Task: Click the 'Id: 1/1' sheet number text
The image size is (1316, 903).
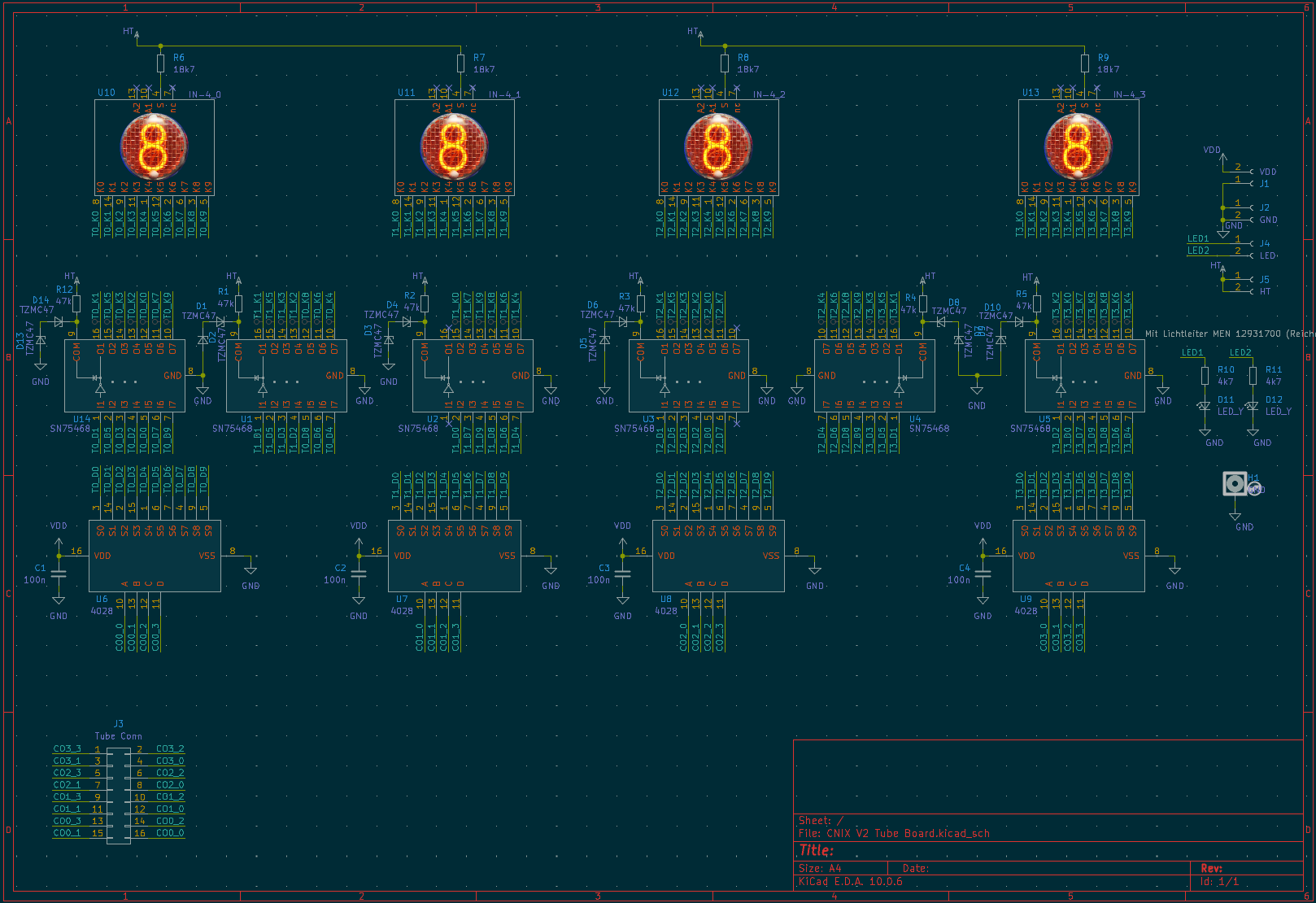Action: [1220, 881]
